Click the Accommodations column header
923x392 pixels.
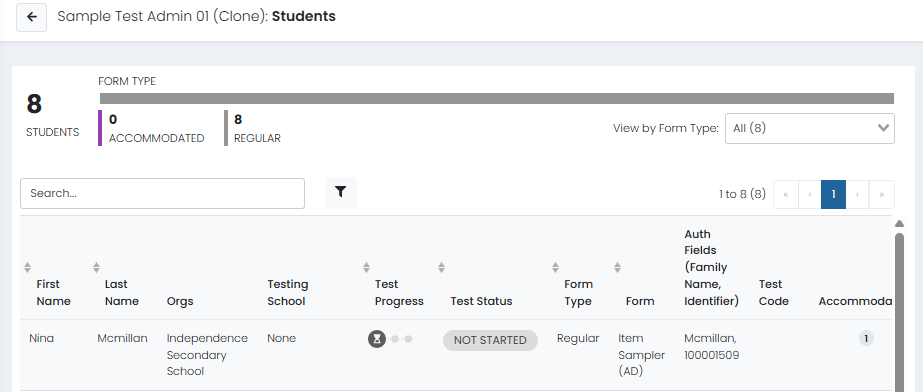point(855,301)
